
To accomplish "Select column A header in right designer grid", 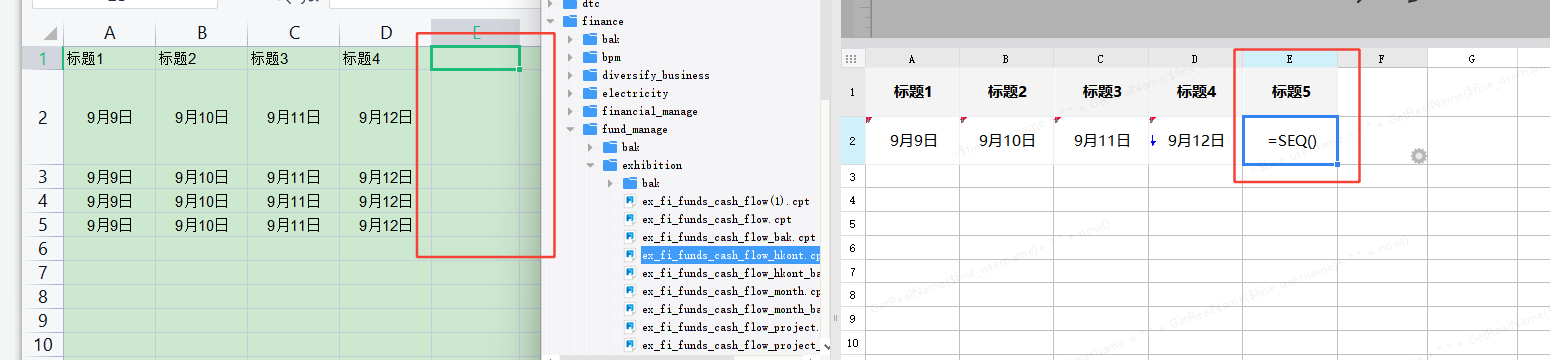I will 913,59.
